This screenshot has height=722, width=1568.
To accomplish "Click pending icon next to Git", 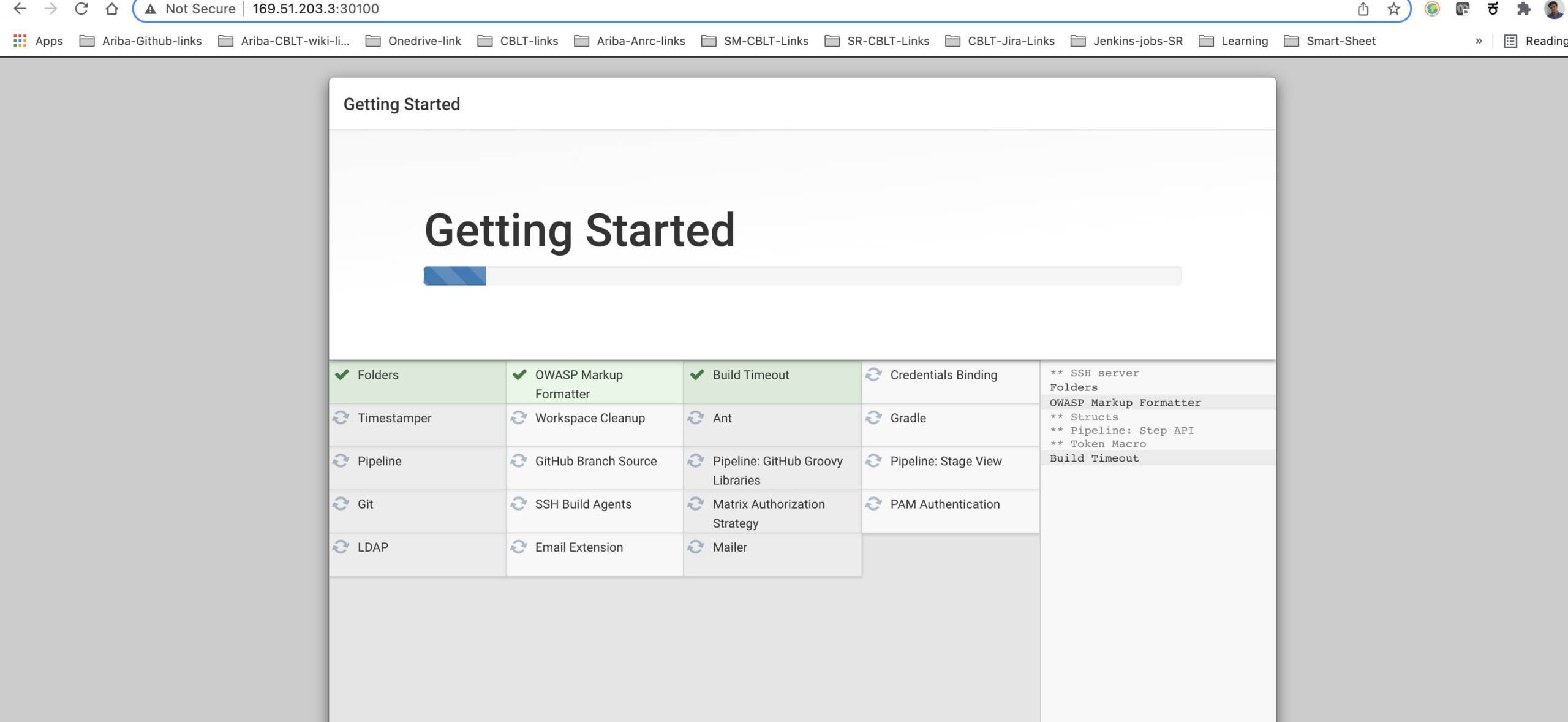I will click(x=341, y=504).
